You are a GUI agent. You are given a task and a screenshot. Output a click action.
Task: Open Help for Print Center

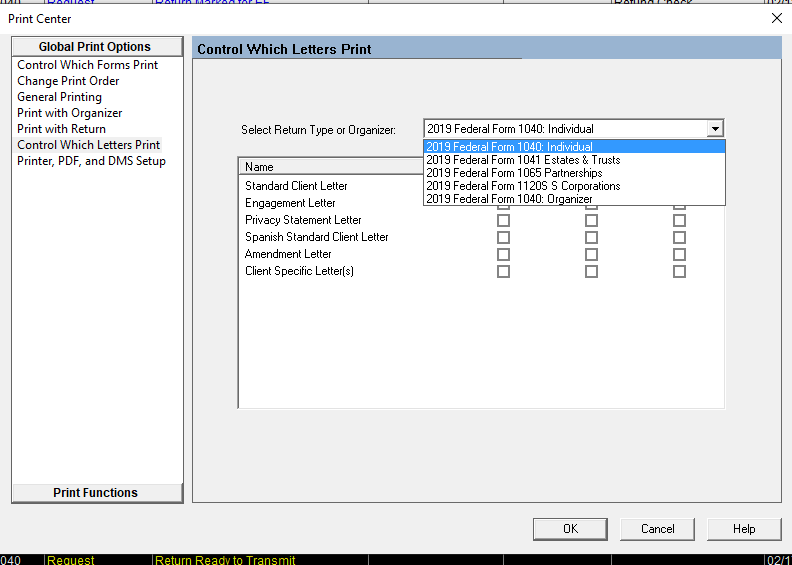(x=744, y=529)
